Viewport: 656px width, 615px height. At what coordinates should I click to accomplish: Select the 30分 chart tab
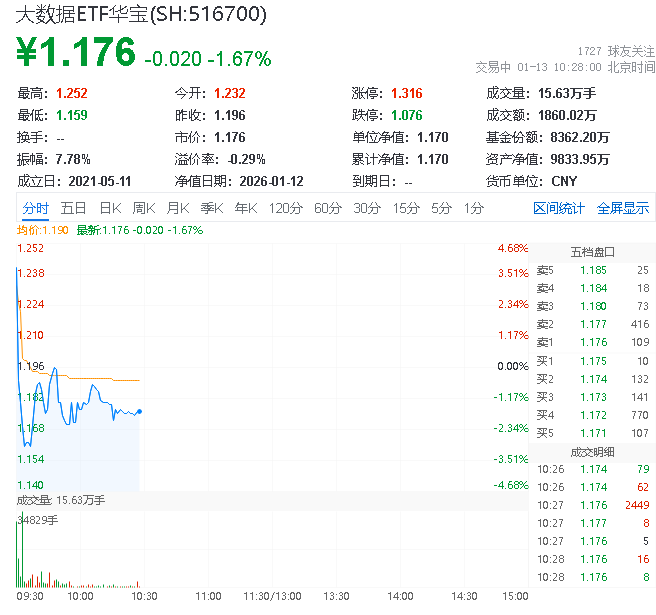click(367, 208)
